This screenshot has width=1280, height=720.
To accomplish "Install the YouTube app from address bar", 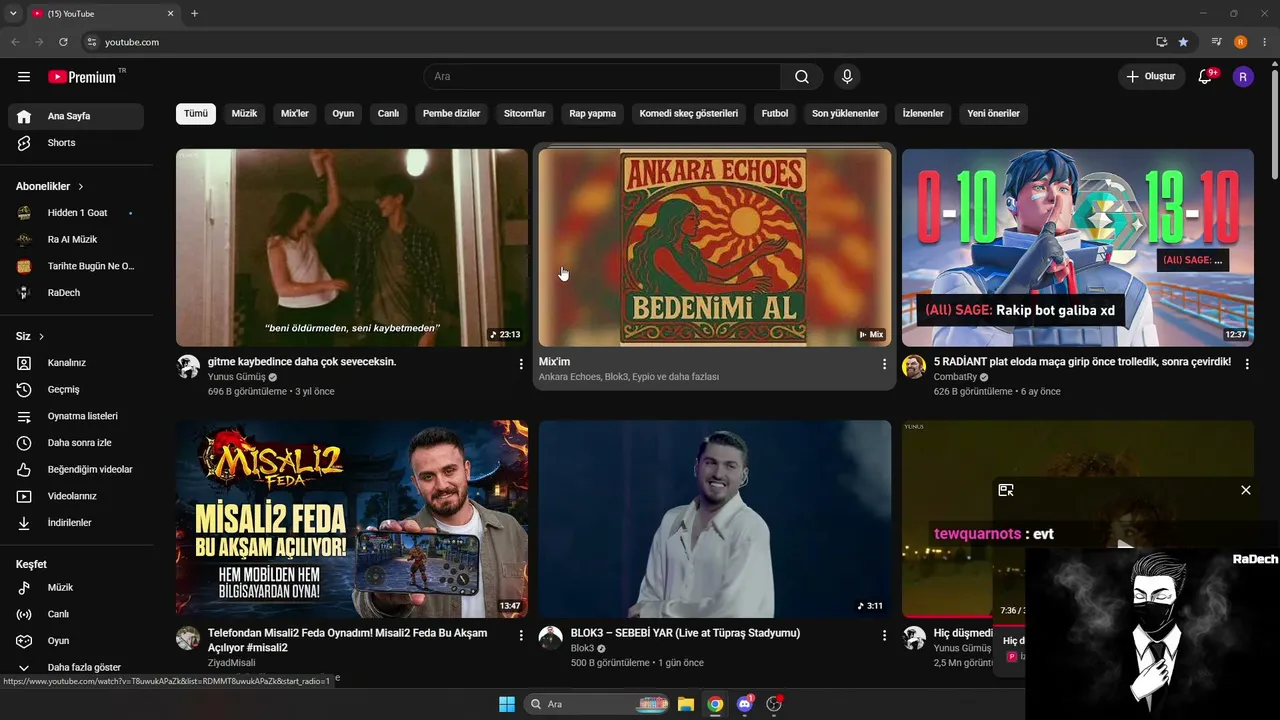I will tap(1161, 42).
